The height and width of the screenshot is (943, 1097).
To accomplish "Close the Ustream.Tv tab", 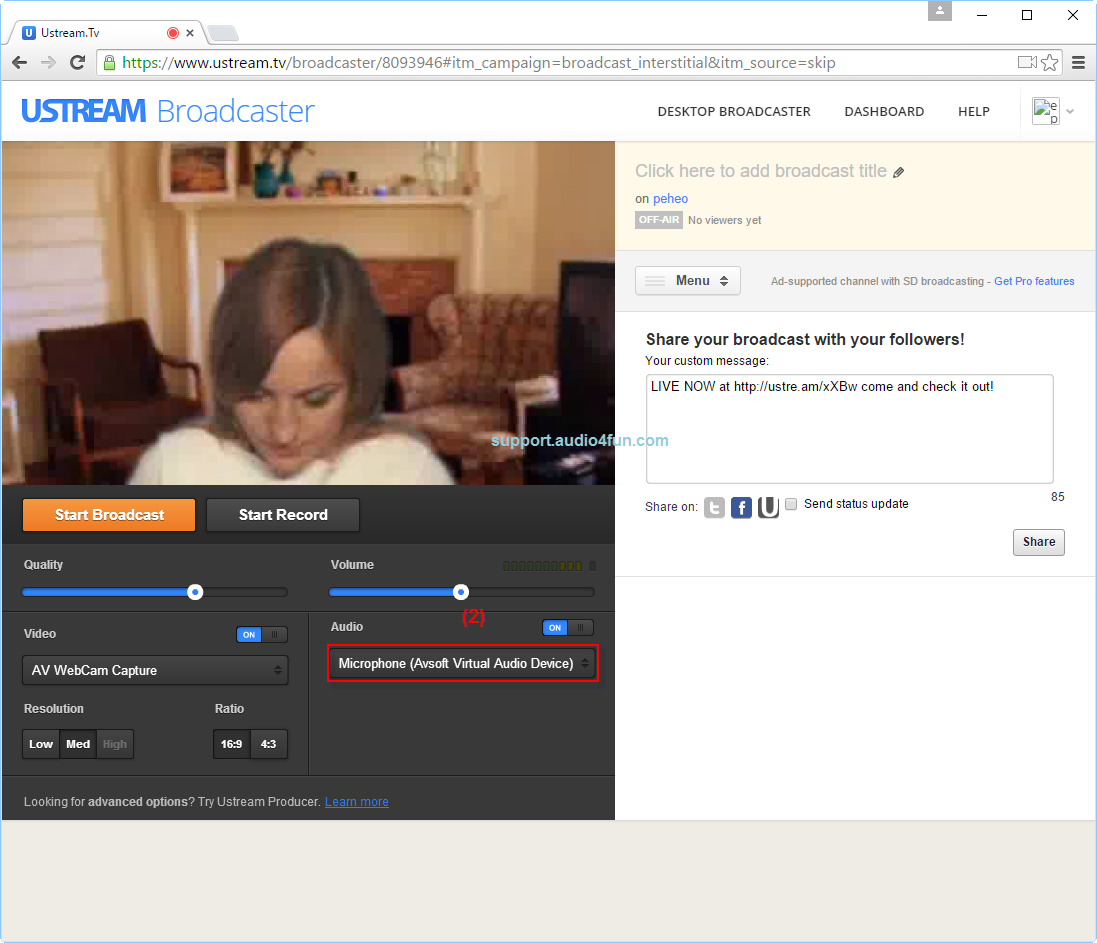I will pyautogui.click(x=190, y=33).
